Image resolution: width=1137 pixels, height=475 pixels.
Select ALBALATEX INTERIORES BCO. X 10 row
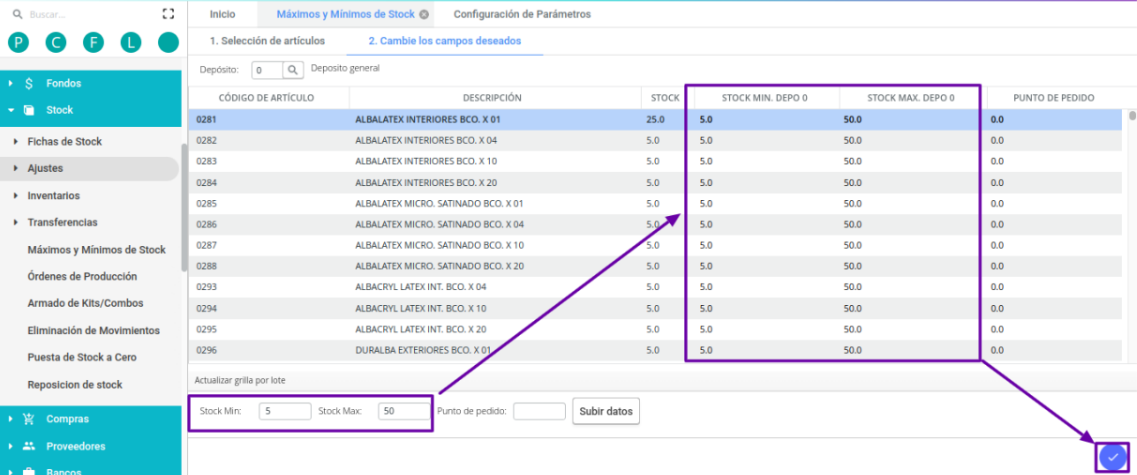click(x=656, y=161)
